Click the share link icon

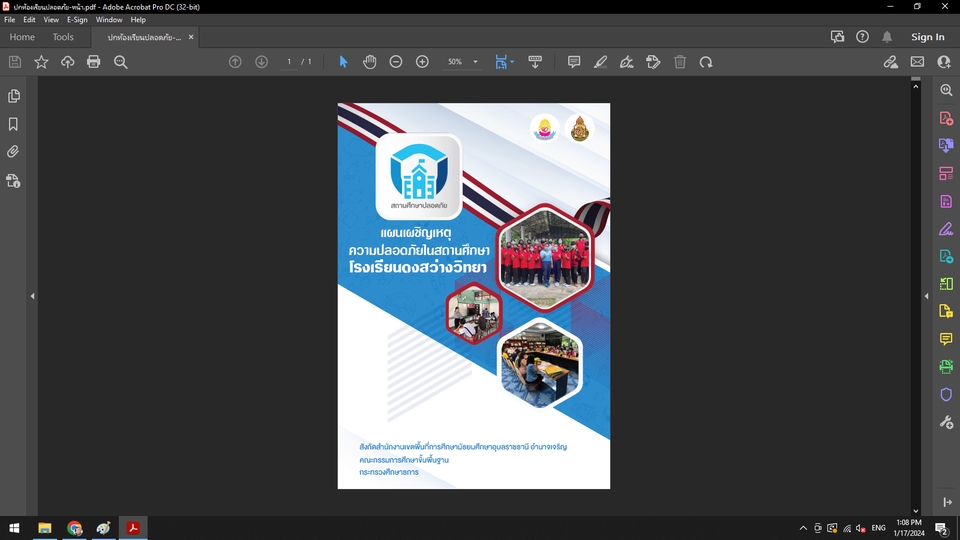pyautogui.click(x=891, y=62)
